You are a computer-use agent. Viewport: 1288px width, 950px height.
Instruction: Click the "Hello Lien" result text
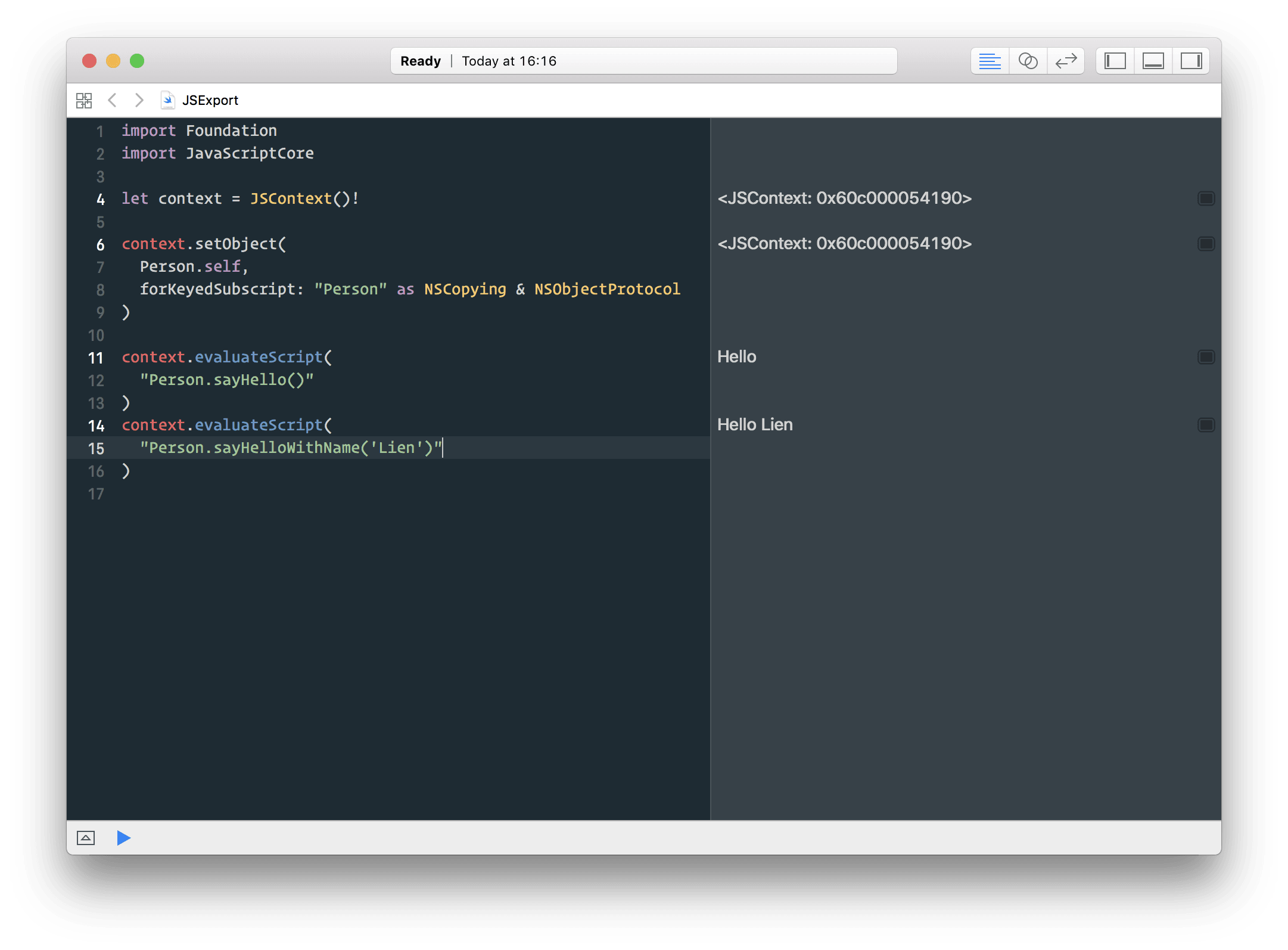tap(755, 425)
